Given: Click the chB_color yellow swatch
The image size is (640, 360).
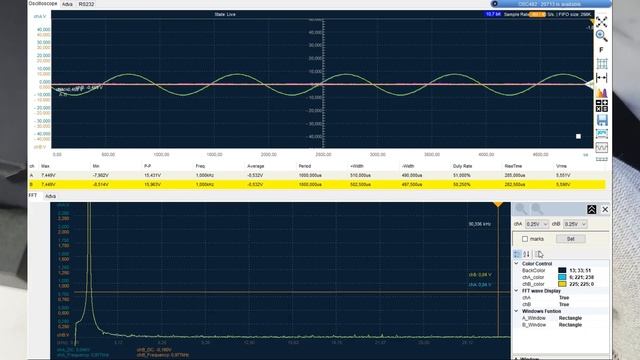Looking at the screenshot, I should click(562, 284).
